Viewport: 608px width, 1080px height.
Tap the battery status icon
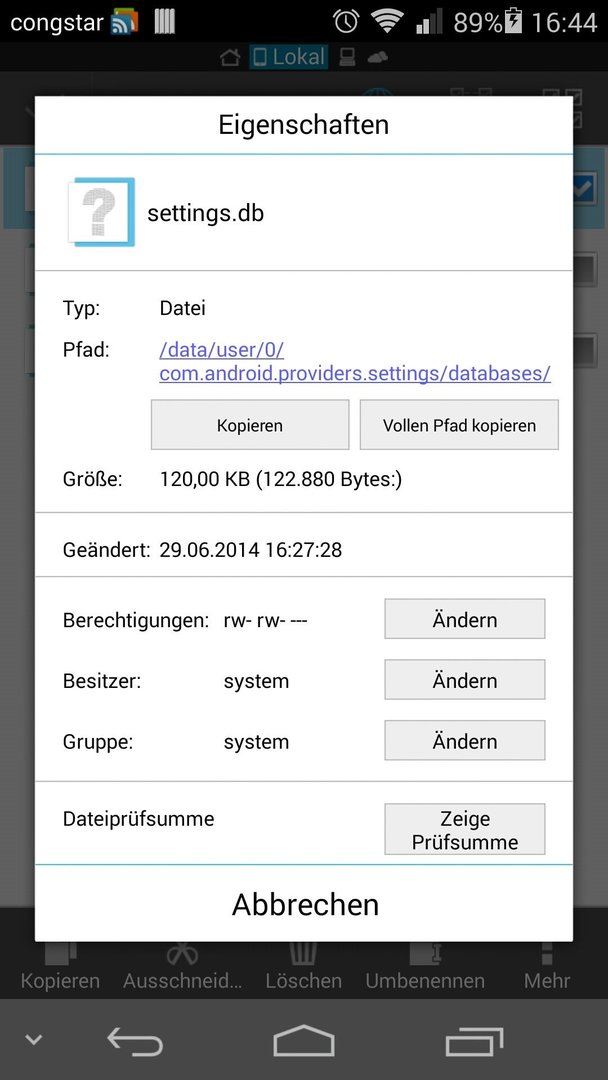pos(514,21)
